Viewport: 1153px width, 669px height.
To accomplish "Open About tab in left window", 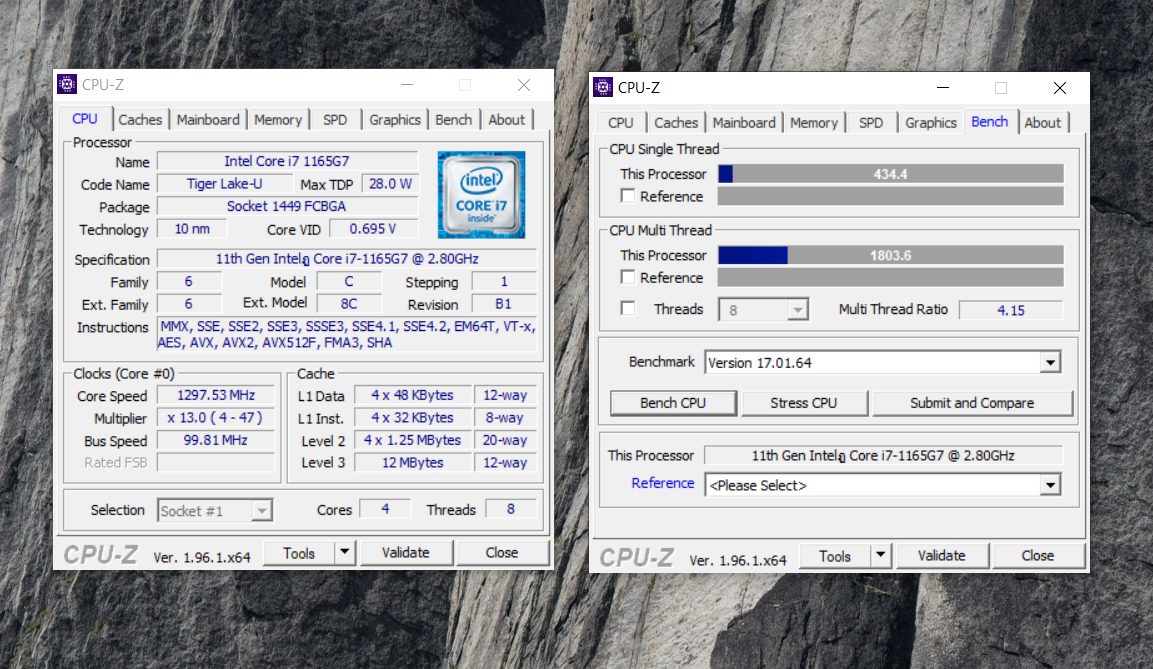I will 507,120.
